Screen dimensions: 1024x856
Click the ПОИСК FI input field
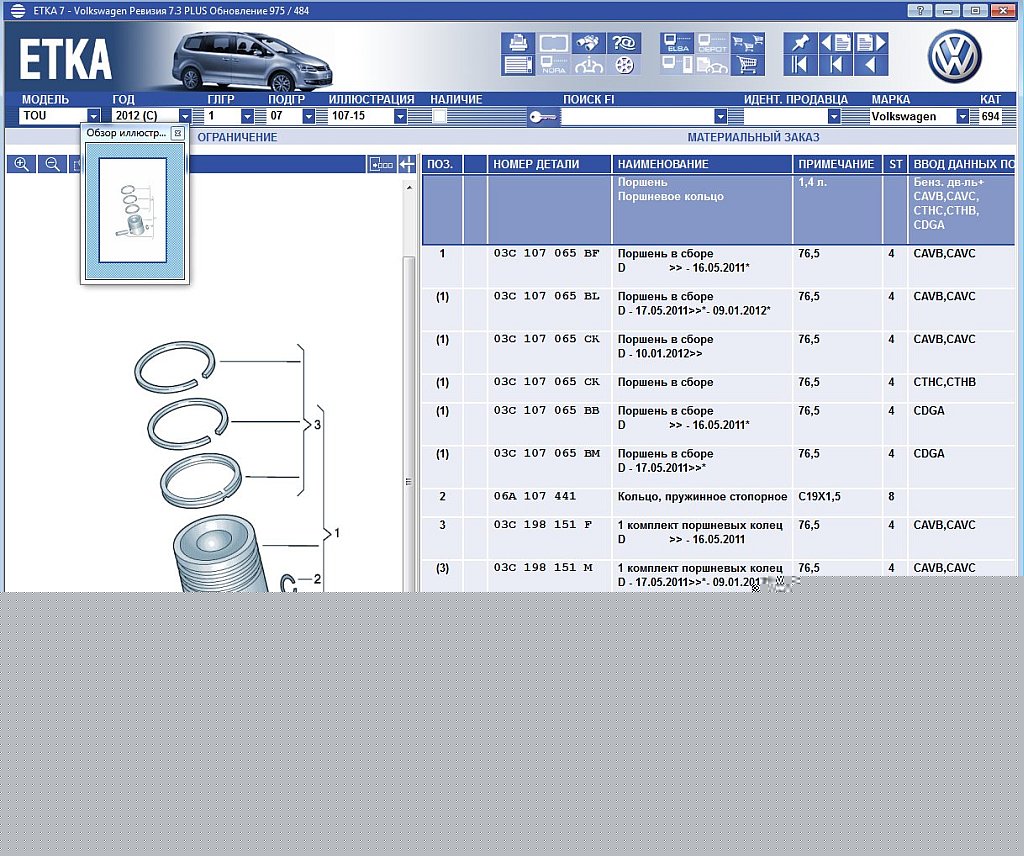pyautogui.click(x=638, y=116)
